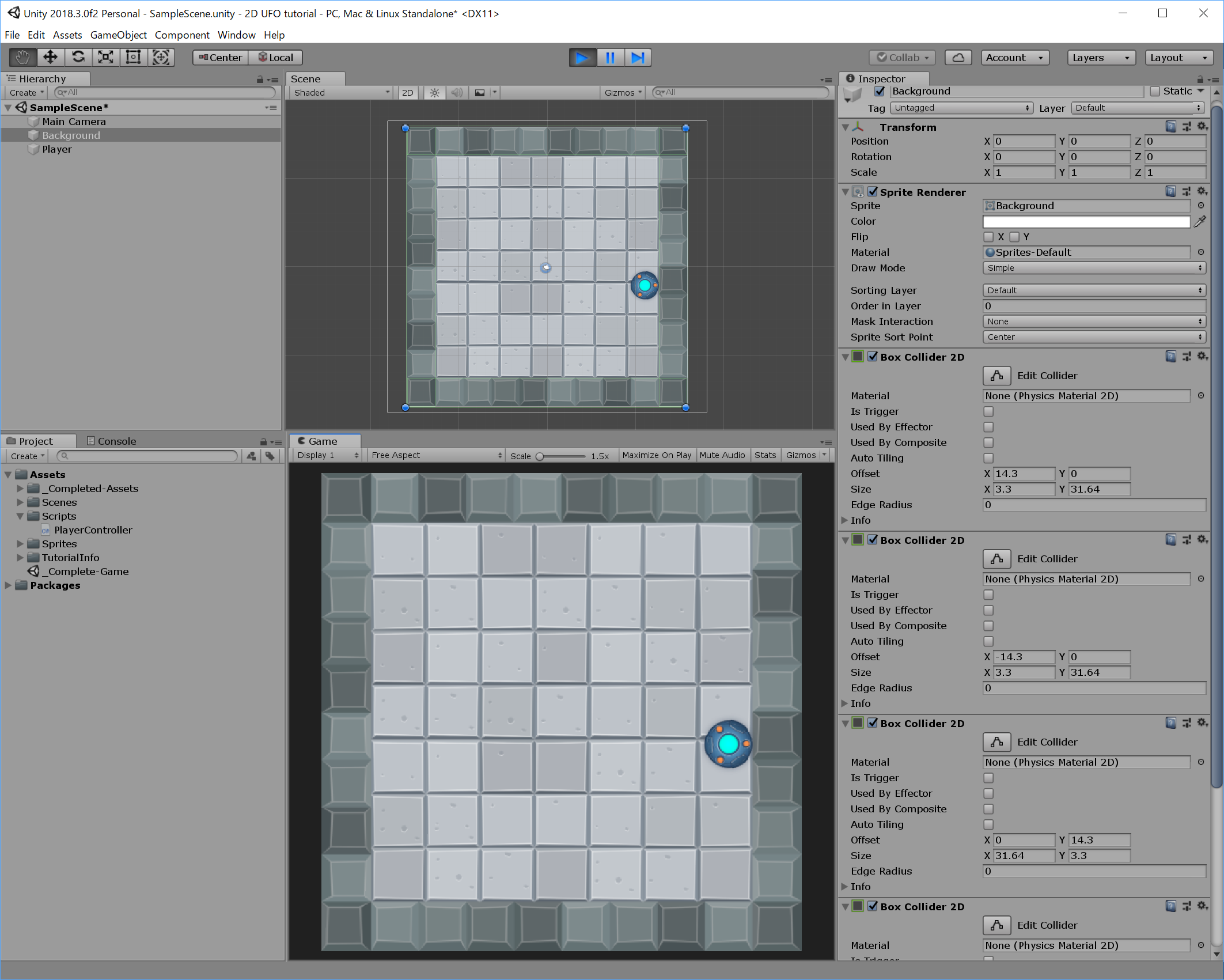The width and height of the screenshot is (1224, 980).
Task: Toggle 2D scene view mode
Action: click(407, 93)
